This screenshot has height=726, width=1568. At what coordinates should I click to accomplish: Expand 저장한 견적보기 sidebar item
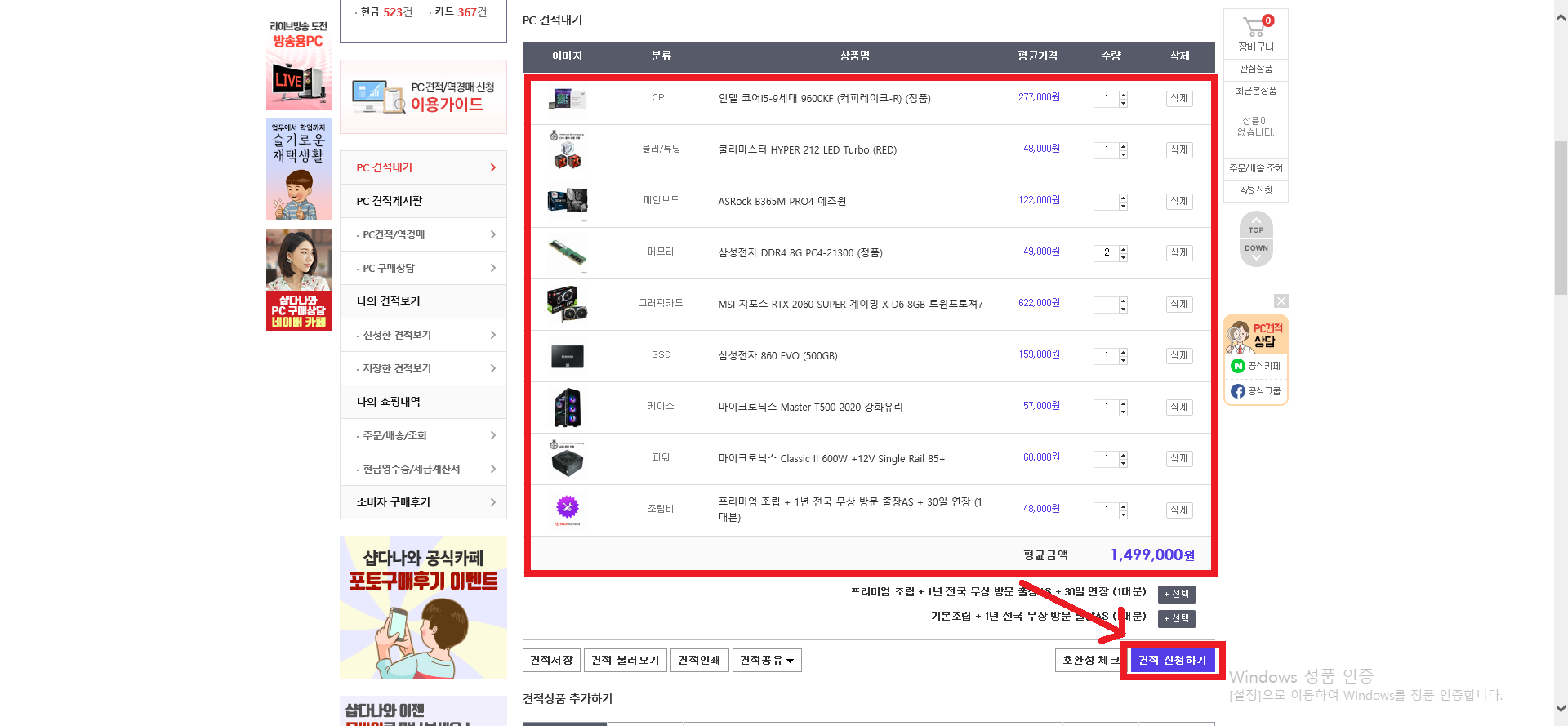[x=423, y=368]
